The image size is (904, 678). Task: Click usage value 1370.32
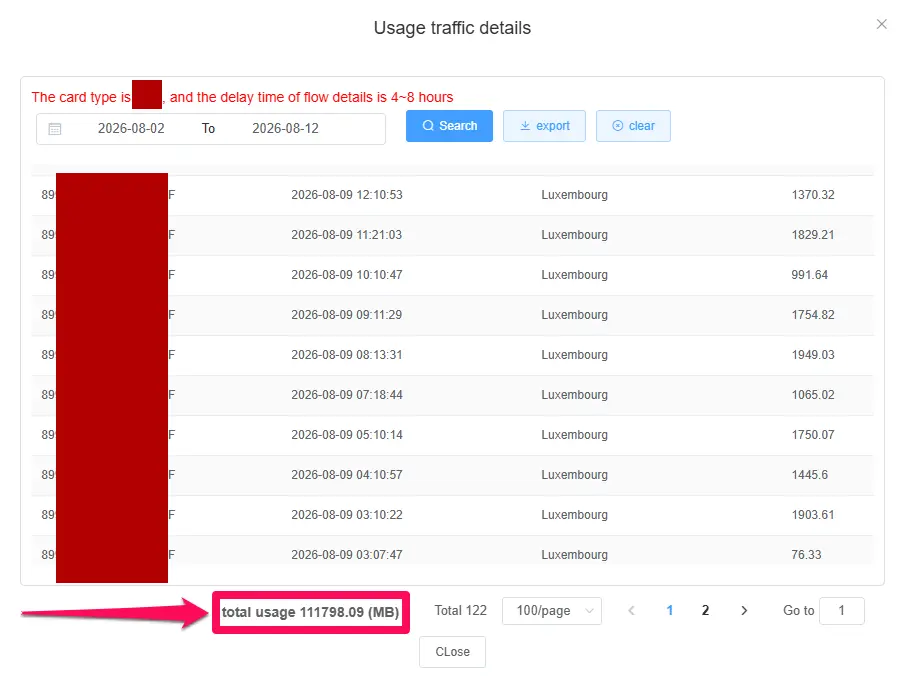pos(813,195)
